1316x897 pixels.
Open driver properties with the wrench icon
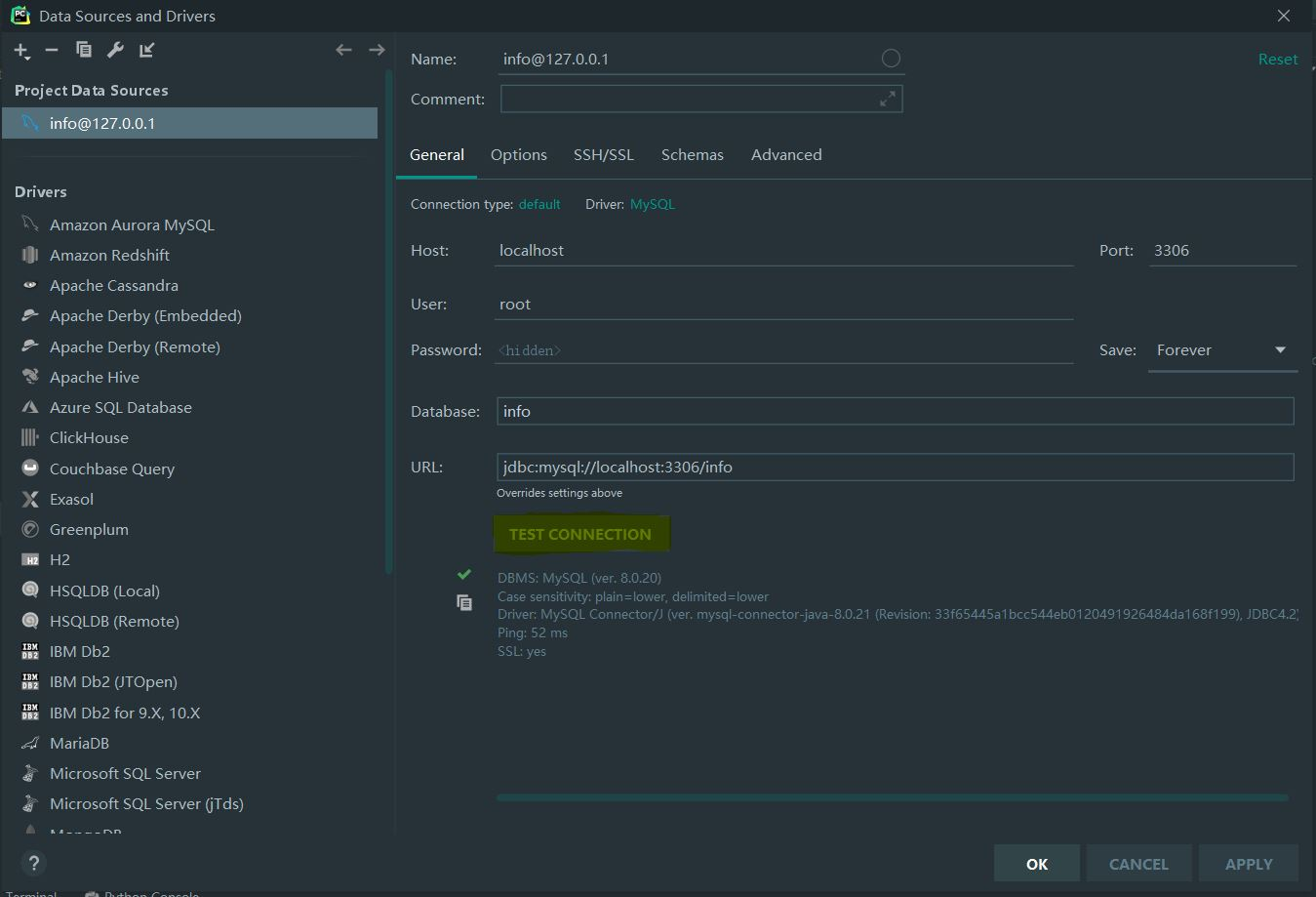pos(115,50)
